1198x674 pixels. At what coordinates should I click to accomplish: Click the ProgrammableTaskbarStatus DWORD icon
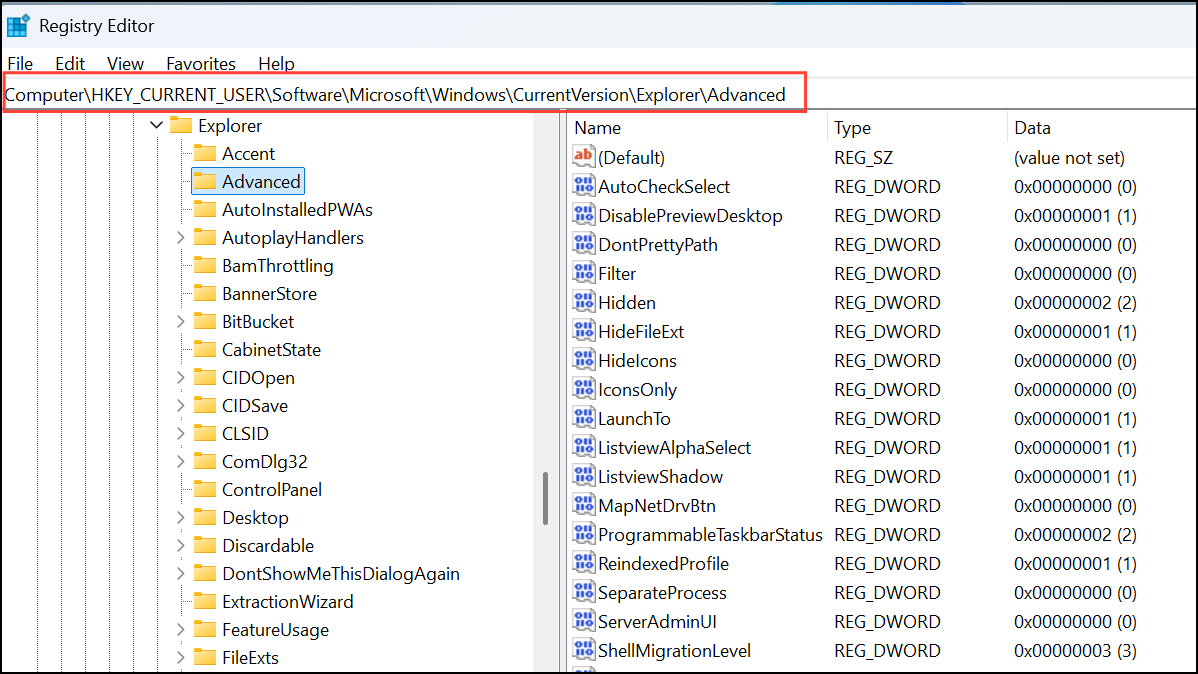[x=584, y=534]
